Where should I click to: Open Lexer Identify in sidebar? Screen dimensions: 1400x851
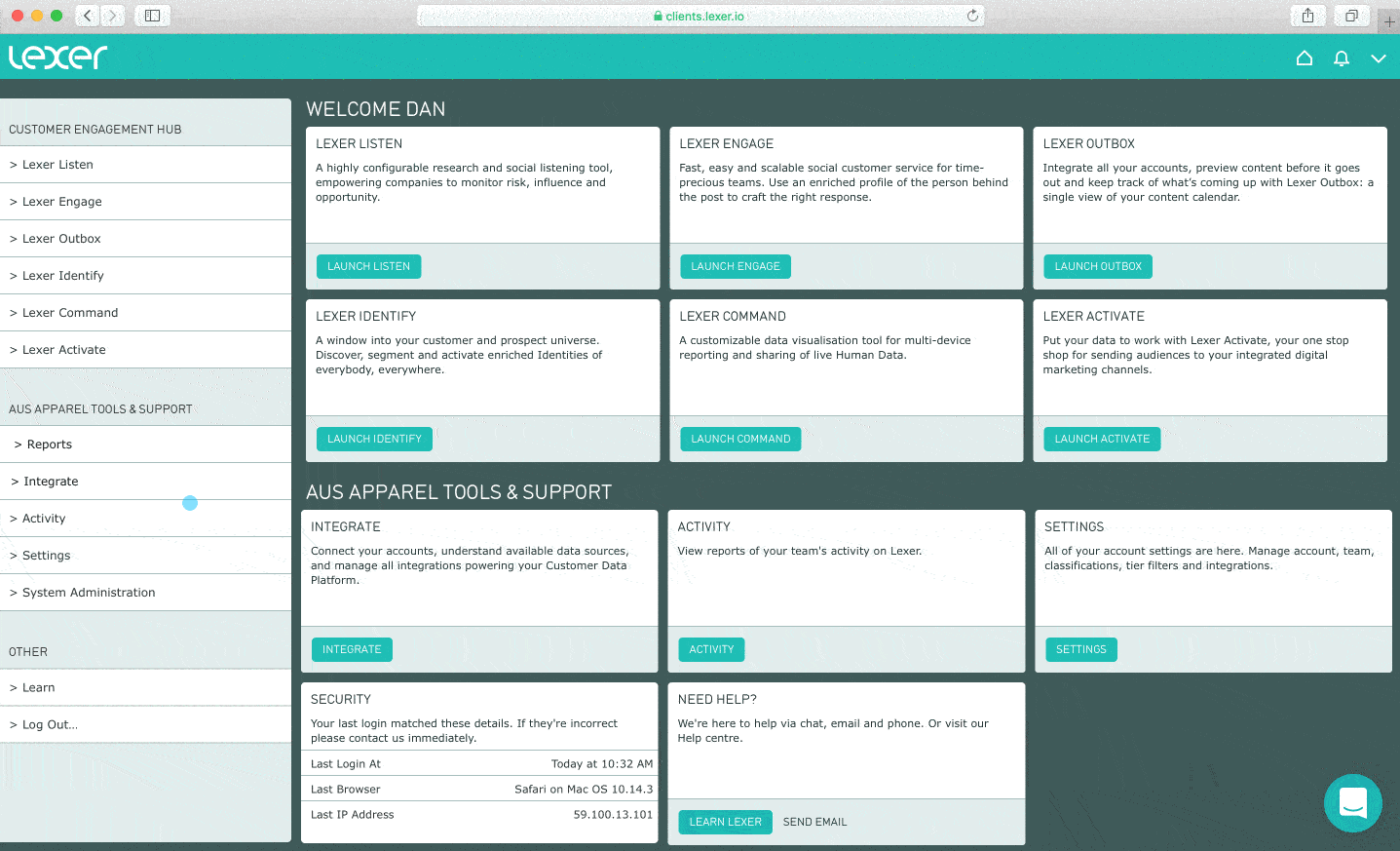pyautogui.click(x=145, y=276)
